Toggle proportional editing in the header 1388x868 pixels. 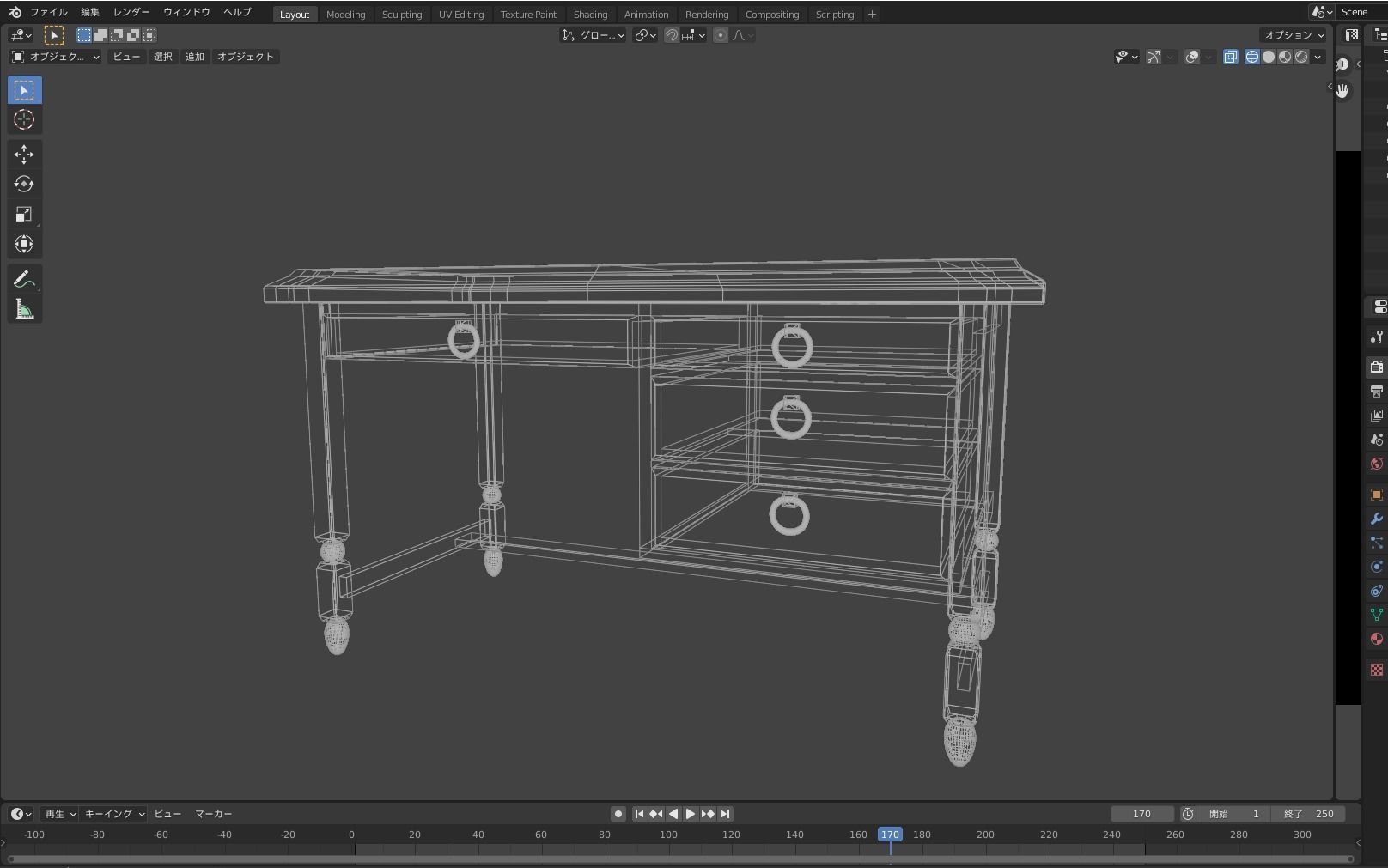point(720,35)
